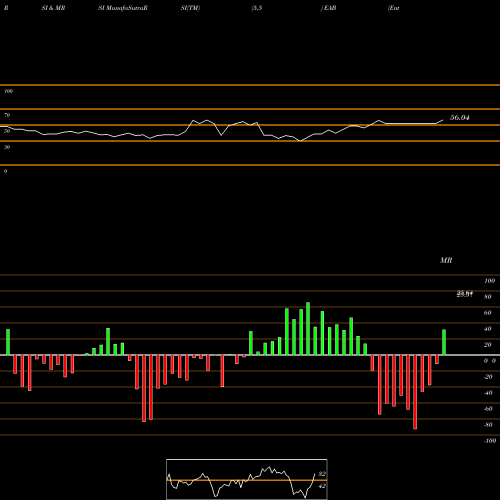Open the mini RSI overview chart thumbnail
The width and height of the screenshot is (500, 500).
[247, 479]
